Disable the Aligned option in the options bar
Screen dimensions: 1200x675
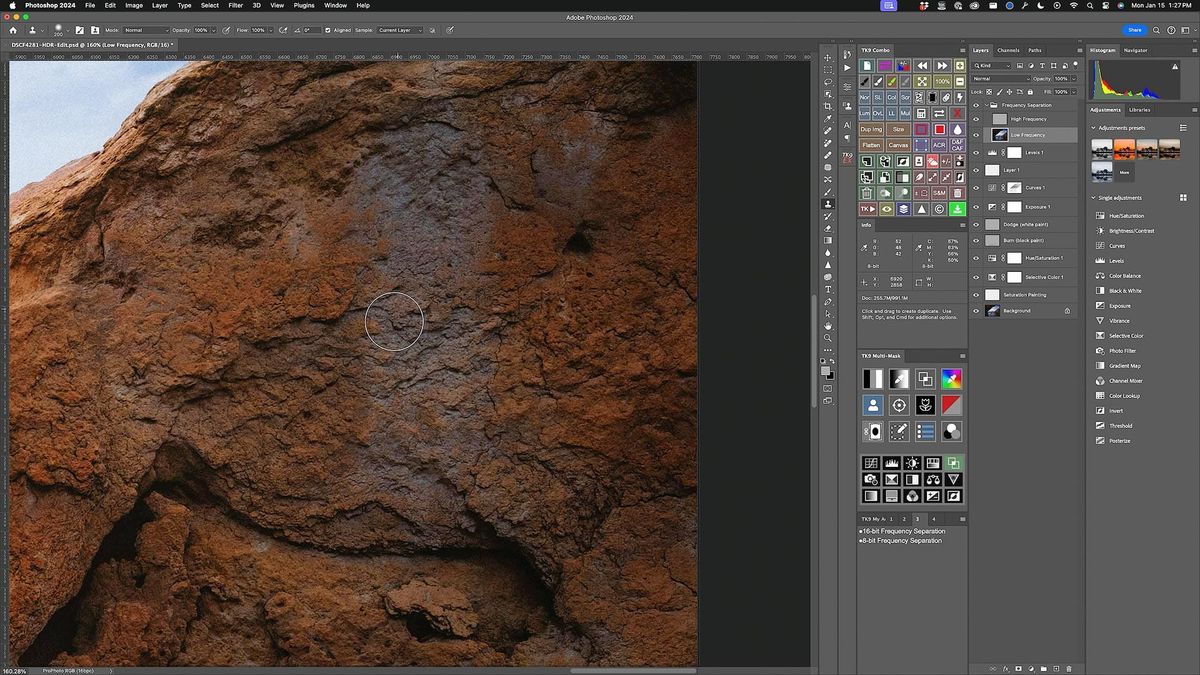(329, 30)
